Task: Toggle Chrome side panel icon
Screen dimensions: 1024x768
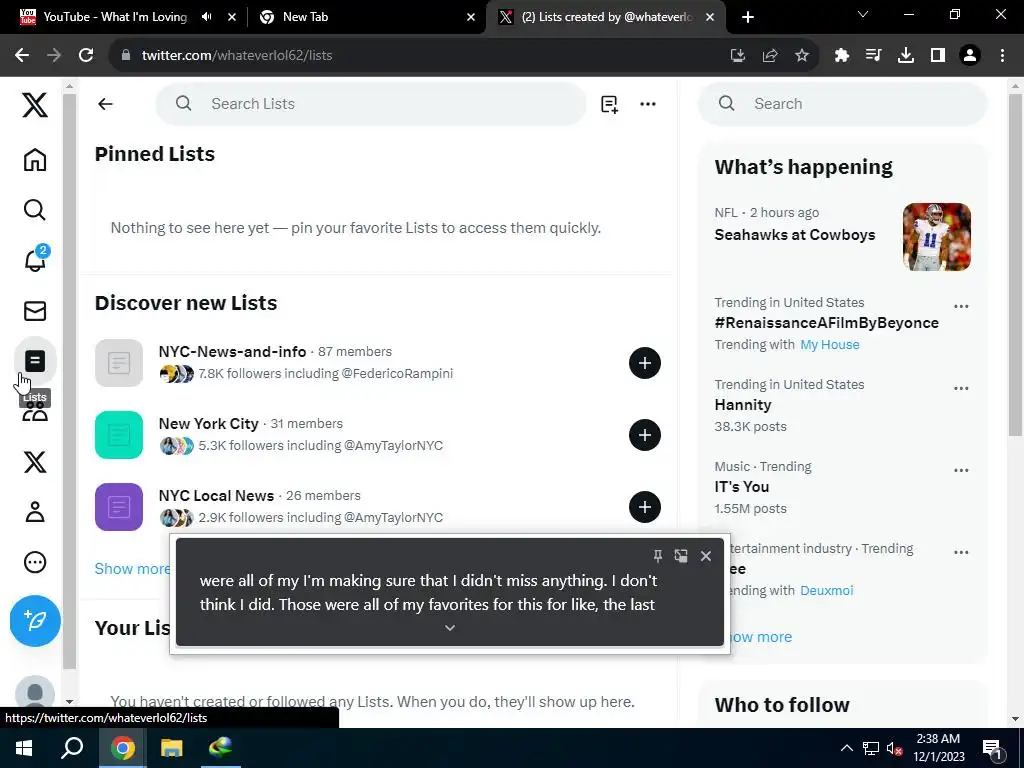Action: coord(938,56)
